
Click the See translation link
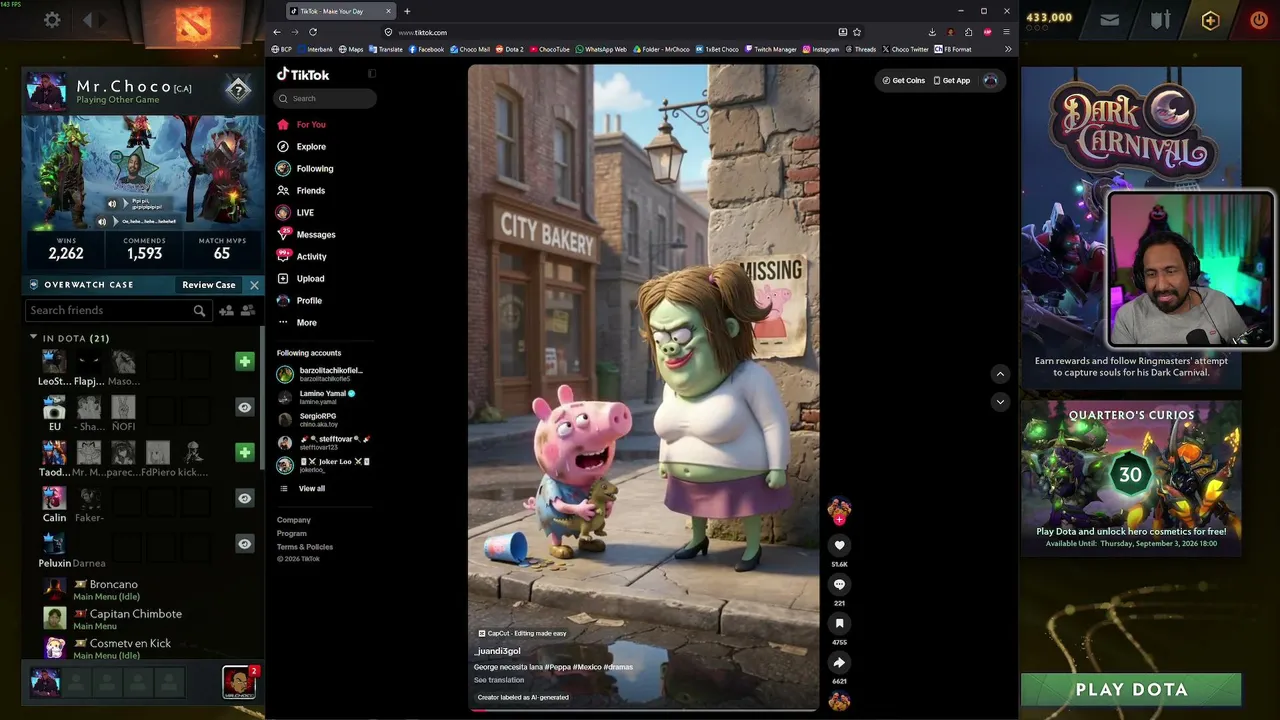tap(499, 680)
